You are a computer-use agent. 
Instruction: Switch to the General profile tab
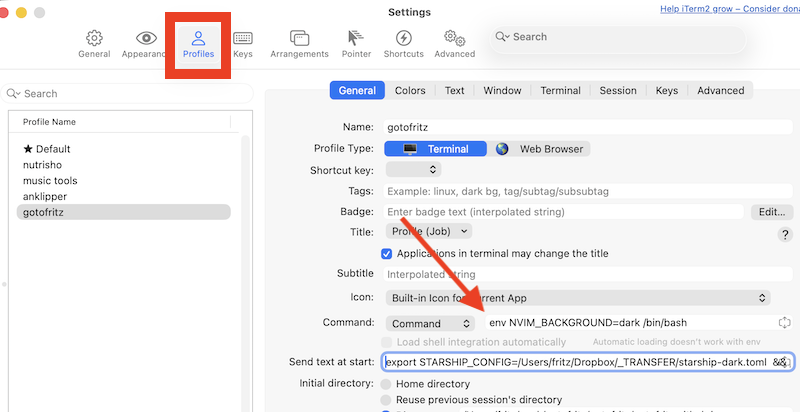(357, 91)
